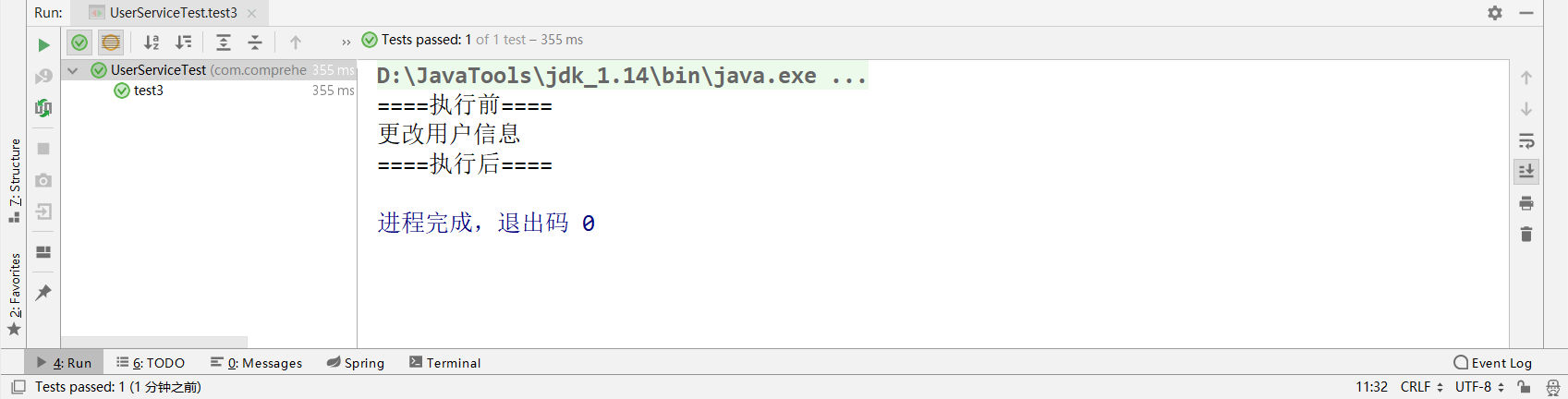The width and height of the screenshot is (1568, 399).
Task: Switch to the Terminal tool tab
Action: 444,363
